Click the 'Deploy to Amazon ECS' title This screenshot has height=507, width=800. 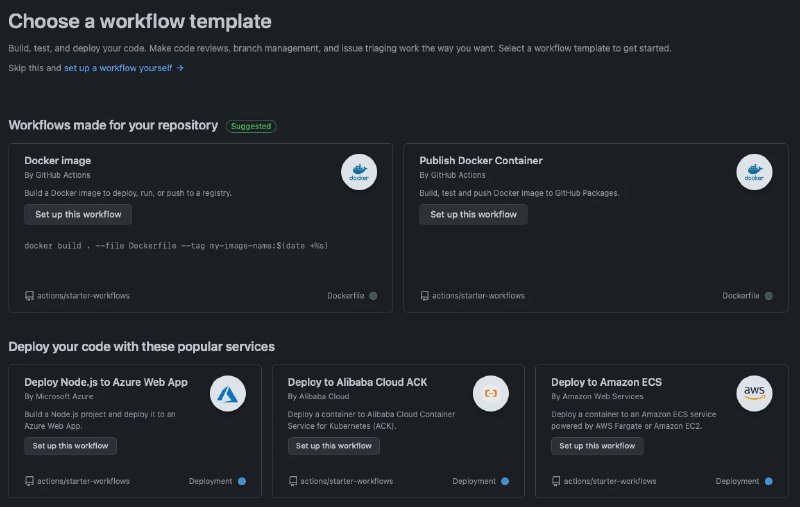coord(606,382)
